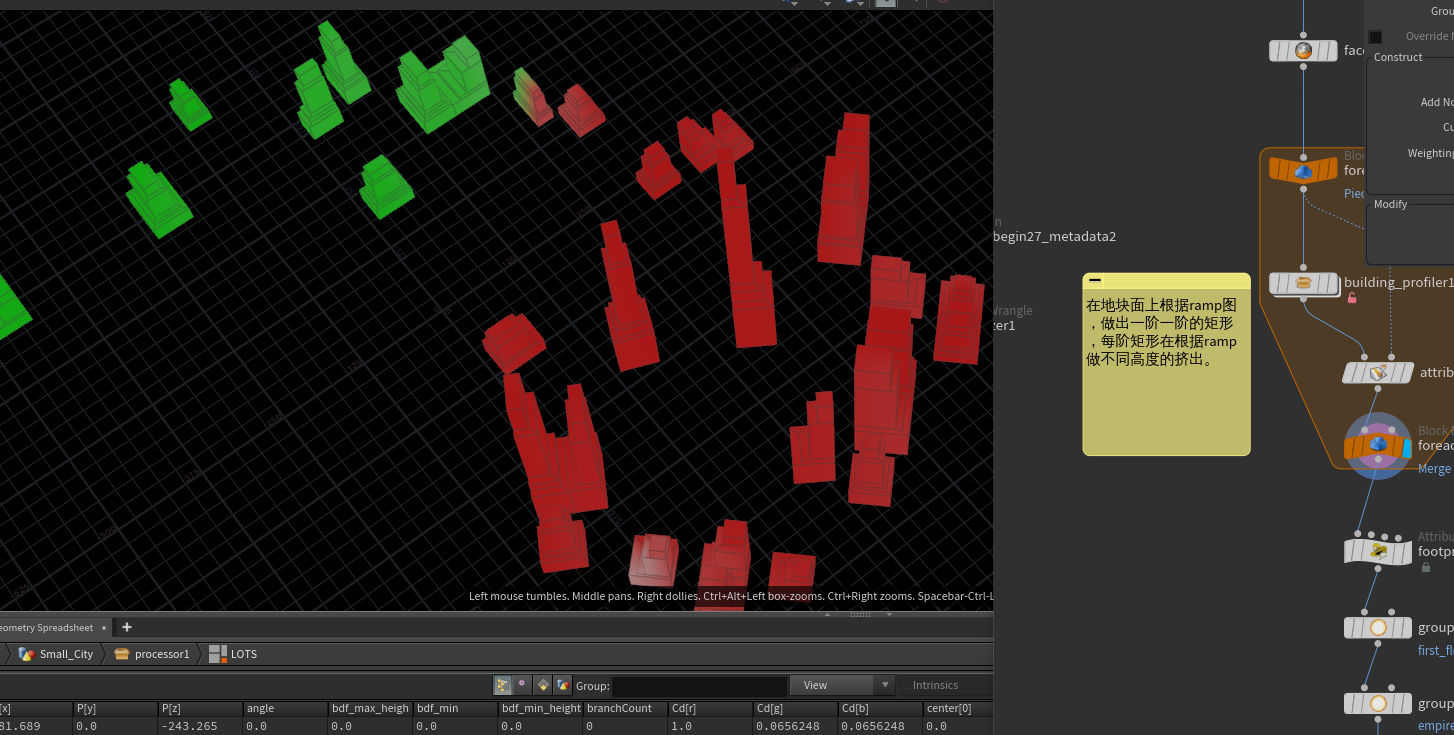
Task: Collapse the yellow sticky note
Action: 1095,281
